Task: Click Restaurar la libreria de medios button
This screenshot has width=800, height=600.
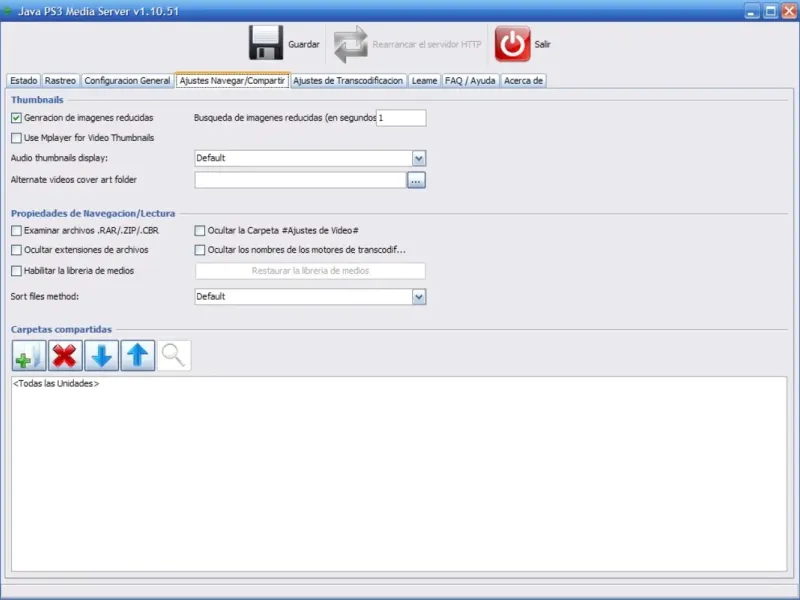Action: 310,271
